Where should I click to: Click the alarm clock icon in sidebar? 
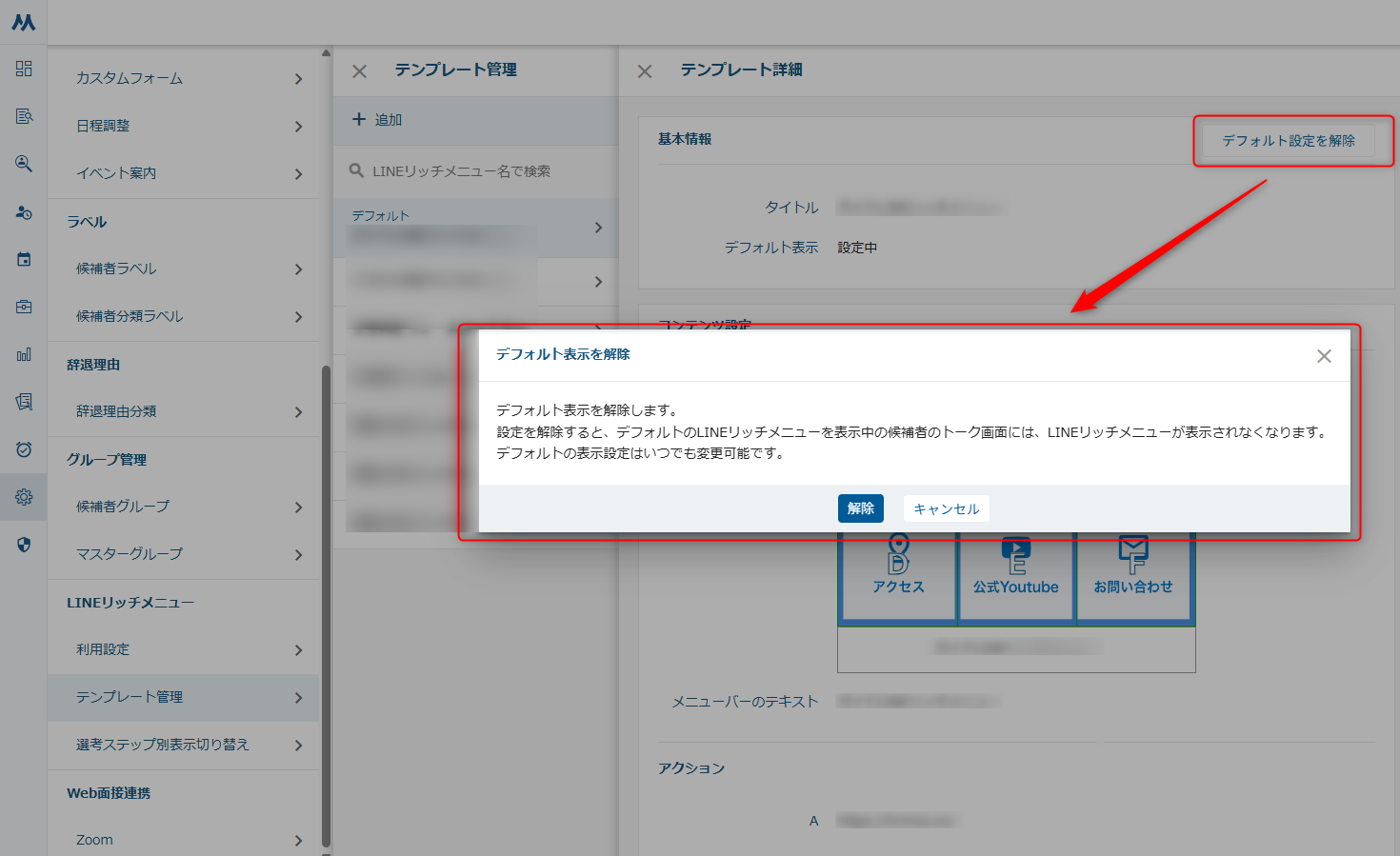(x=24, y=449)
